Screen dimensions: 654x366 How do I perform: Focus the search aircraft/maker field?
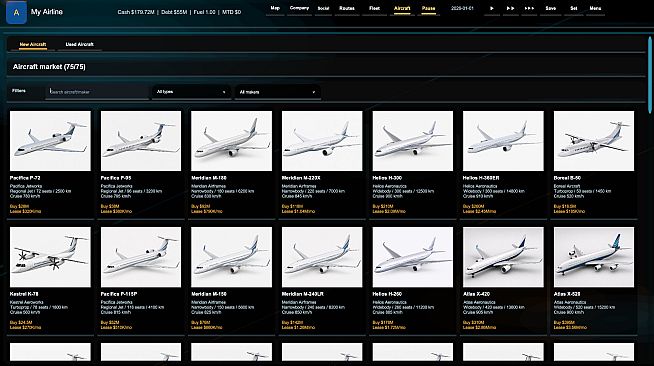[x=97, y=92]
